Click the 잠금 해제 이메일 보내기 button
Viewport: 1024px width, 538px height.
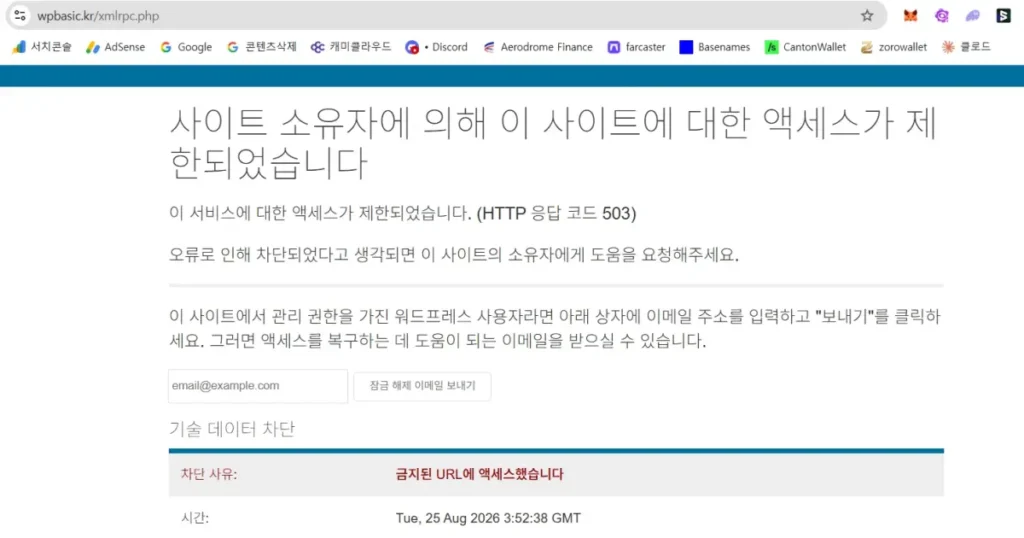423,386
